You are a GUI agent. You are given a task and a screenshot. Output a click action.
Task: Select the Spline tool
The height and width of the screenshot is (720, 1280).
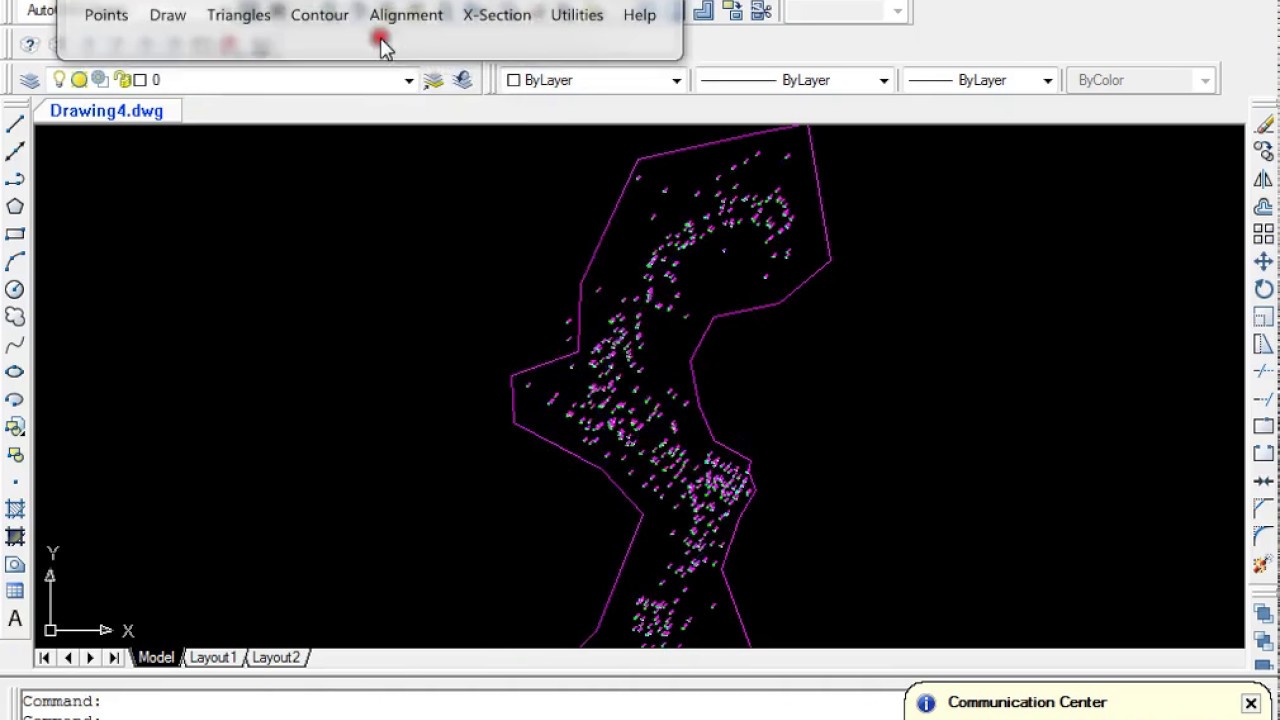click(15, 345)
